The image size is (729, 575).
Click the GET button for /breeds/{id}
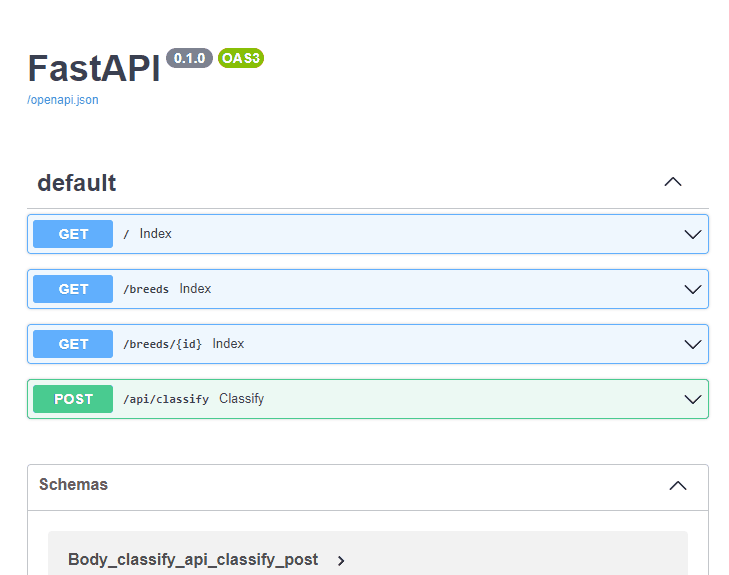coord(73,344)
